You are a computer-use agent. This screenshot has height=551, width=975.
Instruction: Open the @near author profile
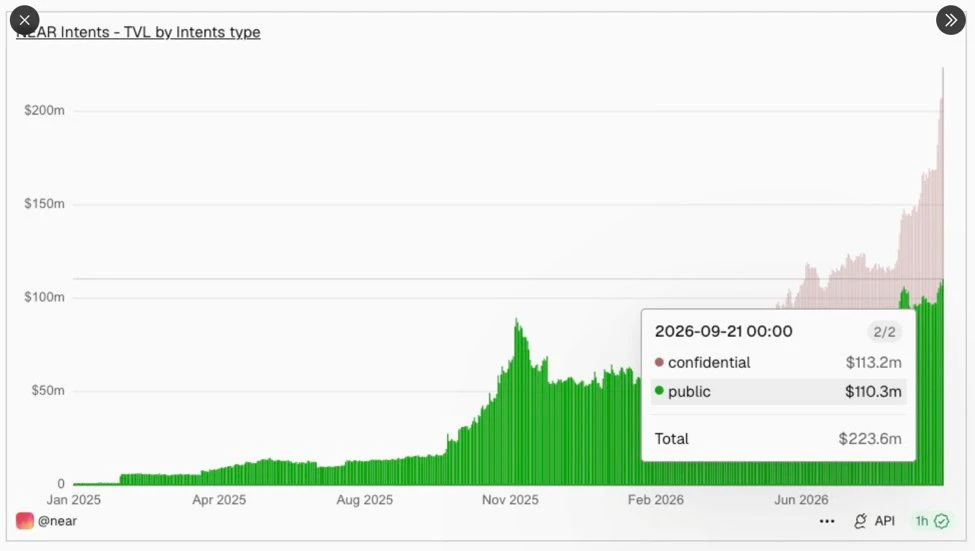coord(57,521)
